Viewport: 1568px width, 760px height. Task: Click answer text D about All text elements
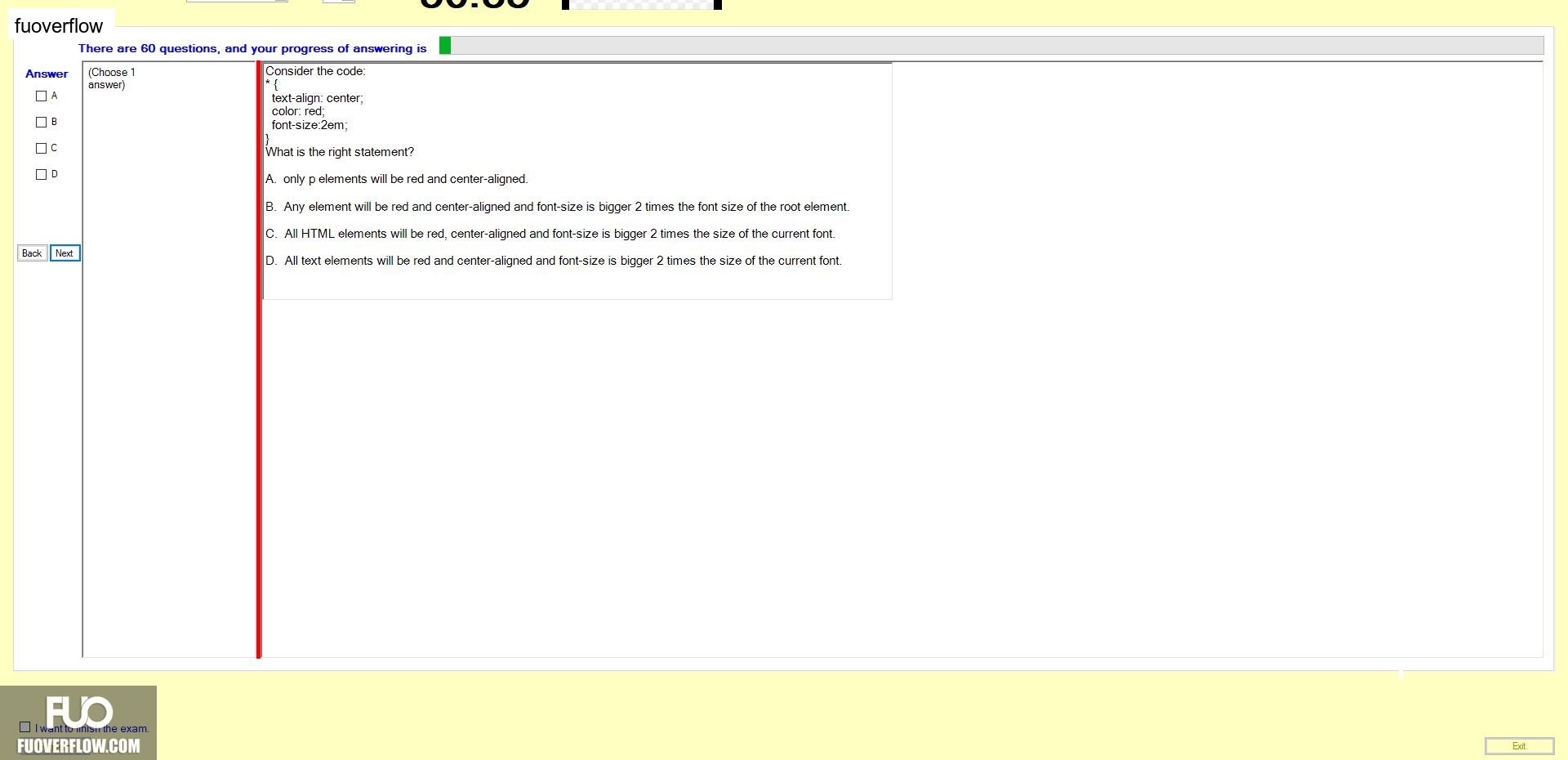[554, 261]
